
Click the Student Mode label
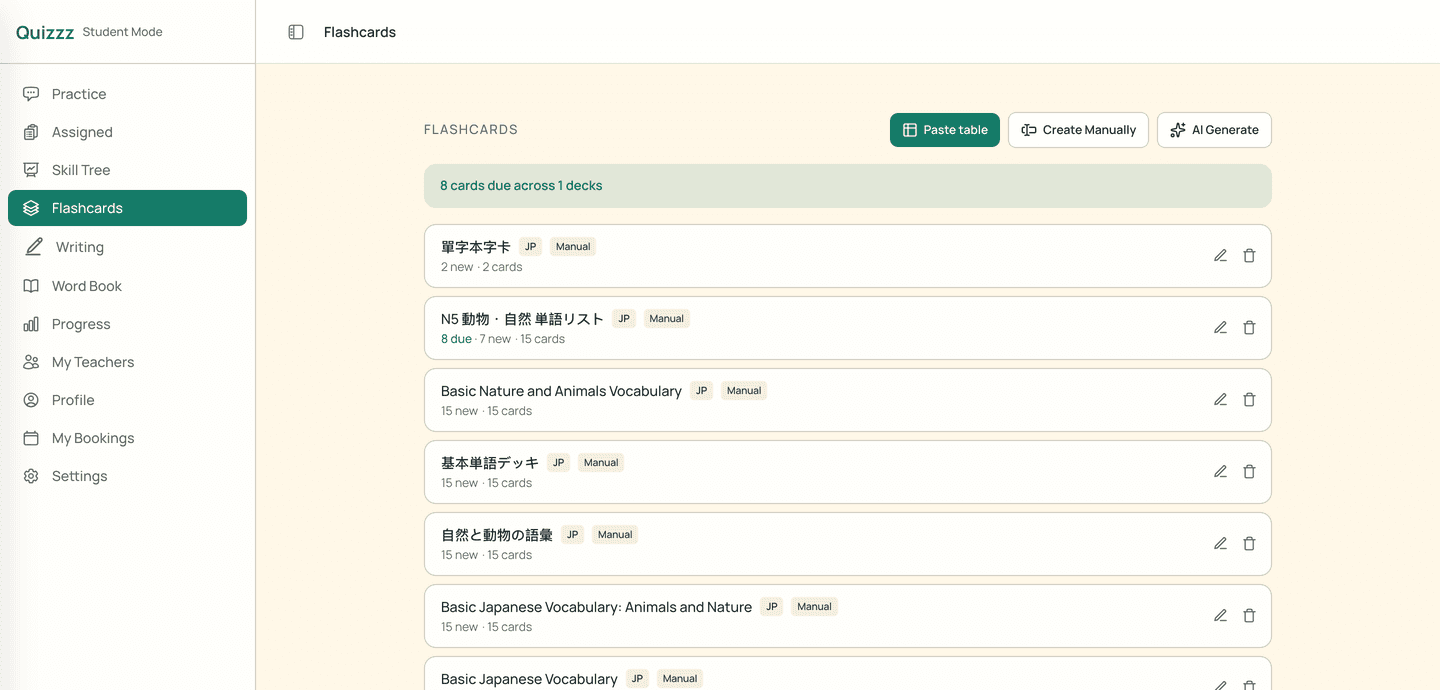coord(122,32)
